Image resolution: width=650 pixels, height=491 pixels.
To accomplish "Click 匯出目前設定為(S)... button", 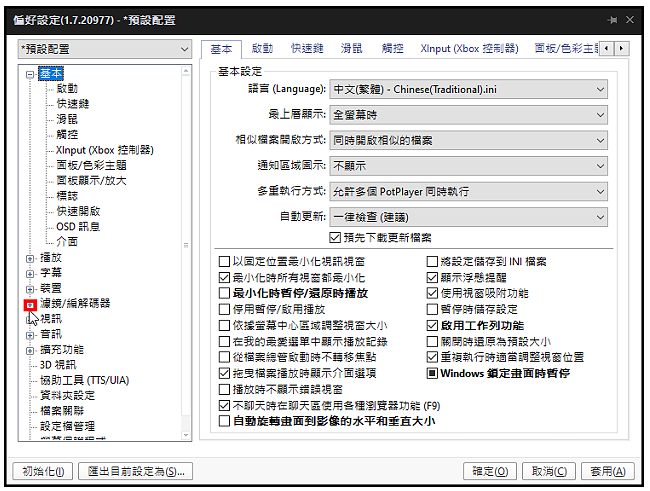I will pyautogui.click(x=136, y=472).
